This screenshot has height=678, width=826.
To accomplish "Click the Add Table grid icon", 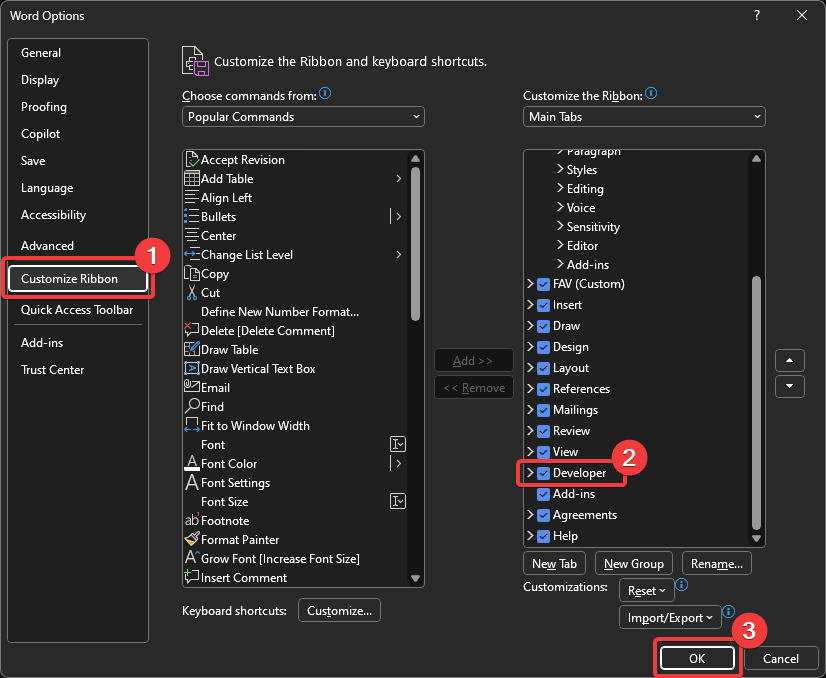I will coord(192,178).
